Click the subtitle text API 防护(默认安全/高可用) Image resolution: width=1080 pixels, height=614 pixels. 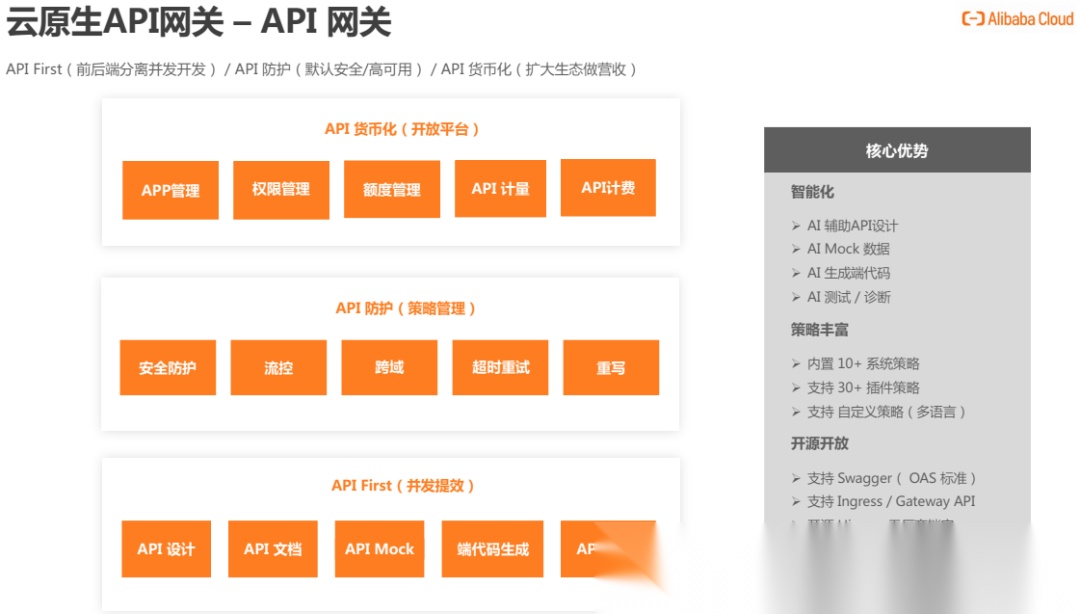(x=329, y=70)
